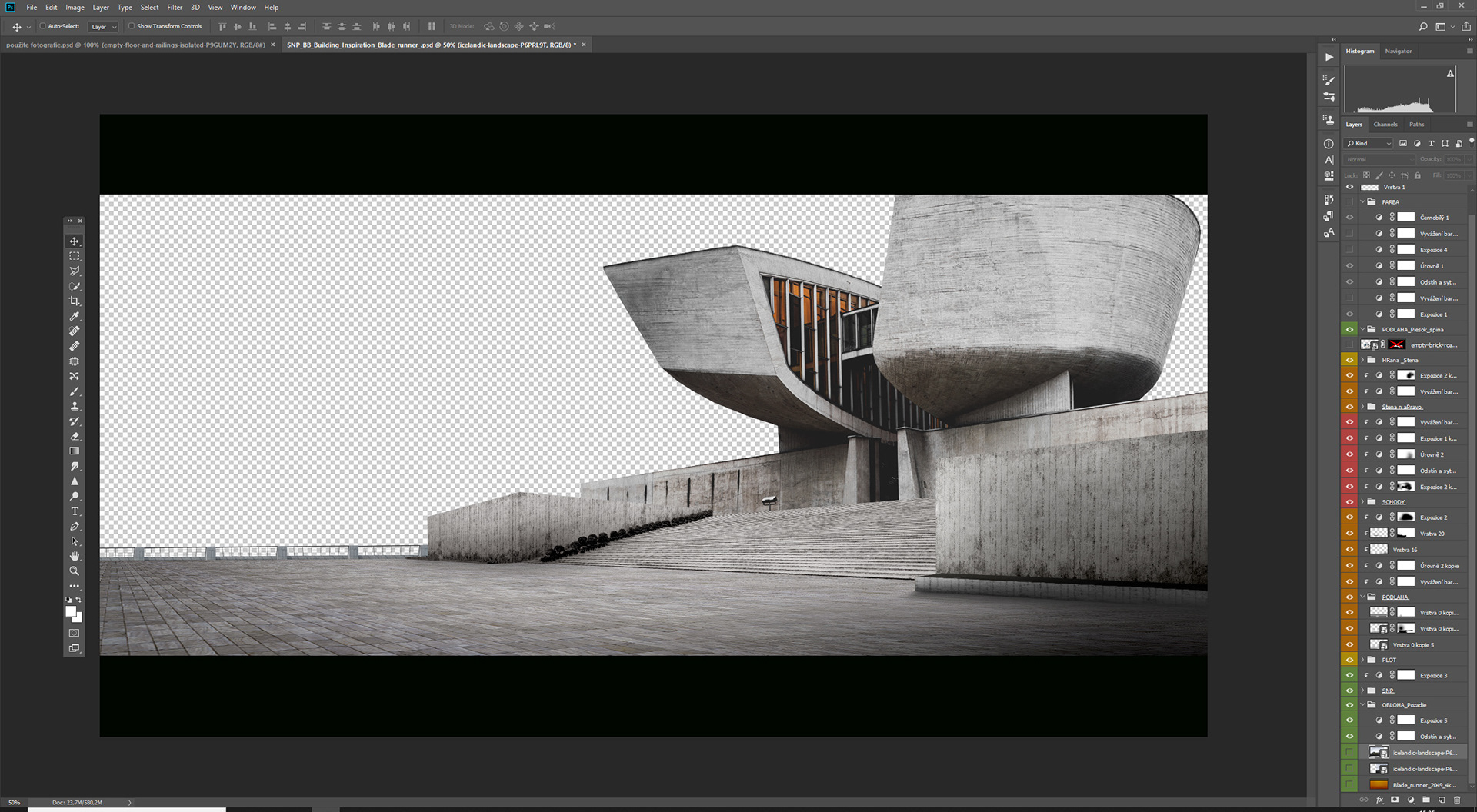Show the Blade_runner_2049 layer
Screen dimensions: 1477x812
(1349, 785)
